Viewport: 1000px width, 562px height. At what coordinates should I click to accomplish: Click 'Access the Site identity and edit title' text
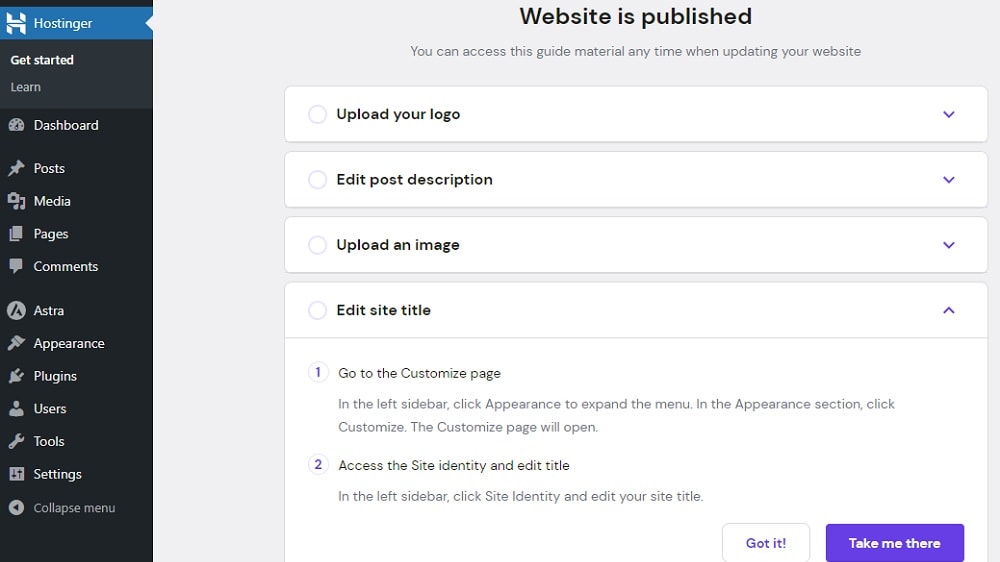(453, 466)
